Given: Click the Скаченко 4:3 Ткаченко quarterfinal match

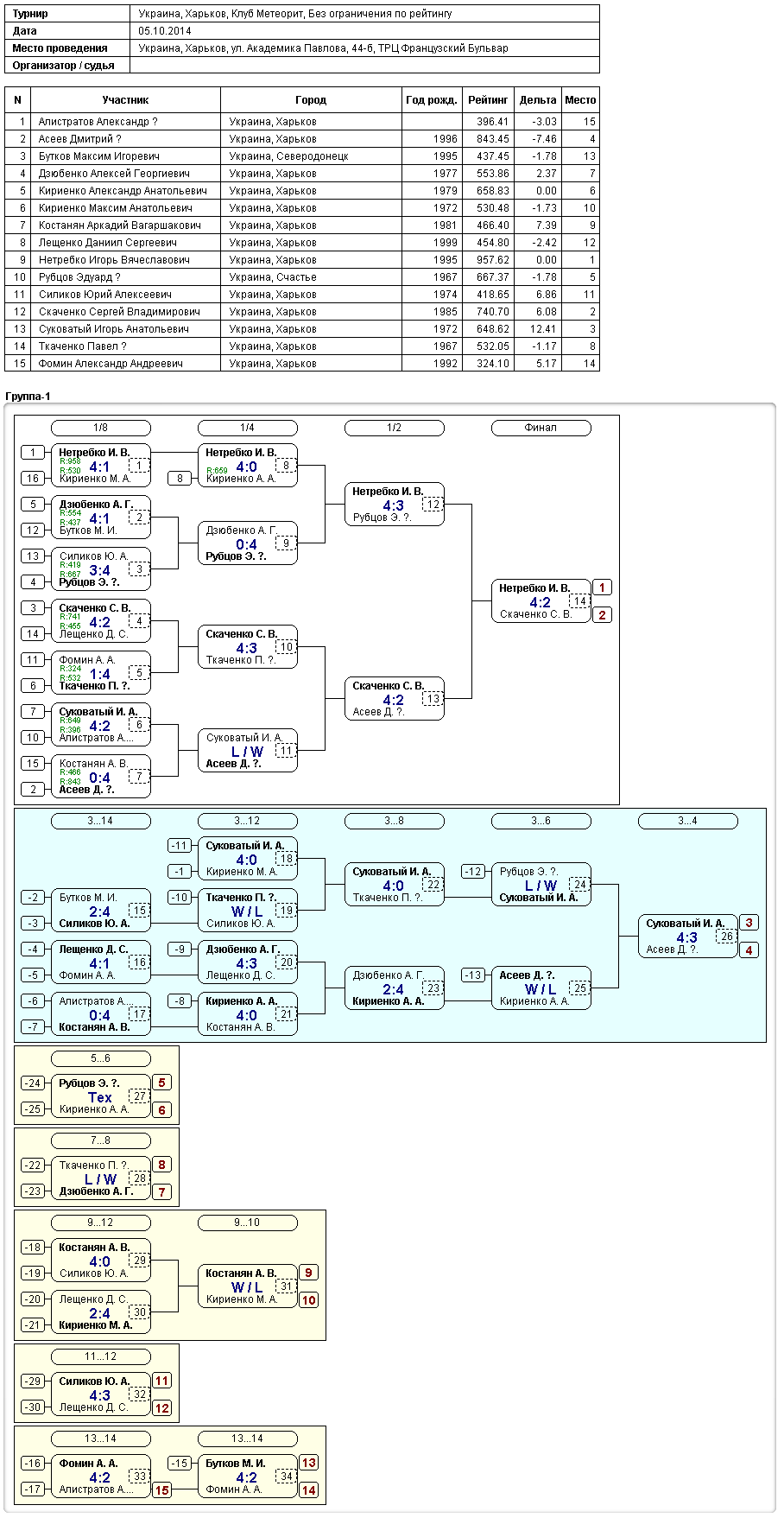Looking at the screenshot, I should click(x=248, y=647).
